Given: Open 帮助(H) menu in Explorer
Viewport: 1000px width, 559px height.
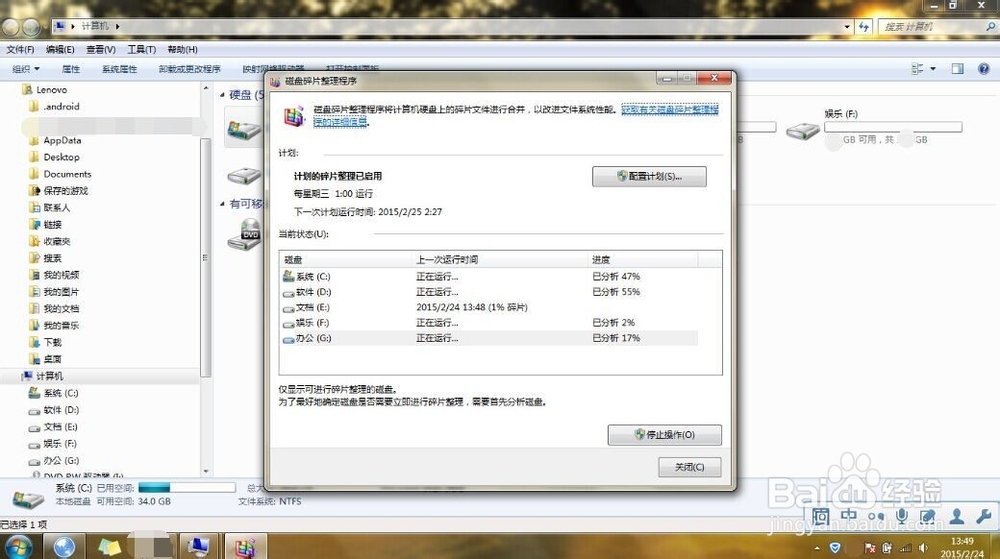Looking at the screenshot, I should [182, 49].
